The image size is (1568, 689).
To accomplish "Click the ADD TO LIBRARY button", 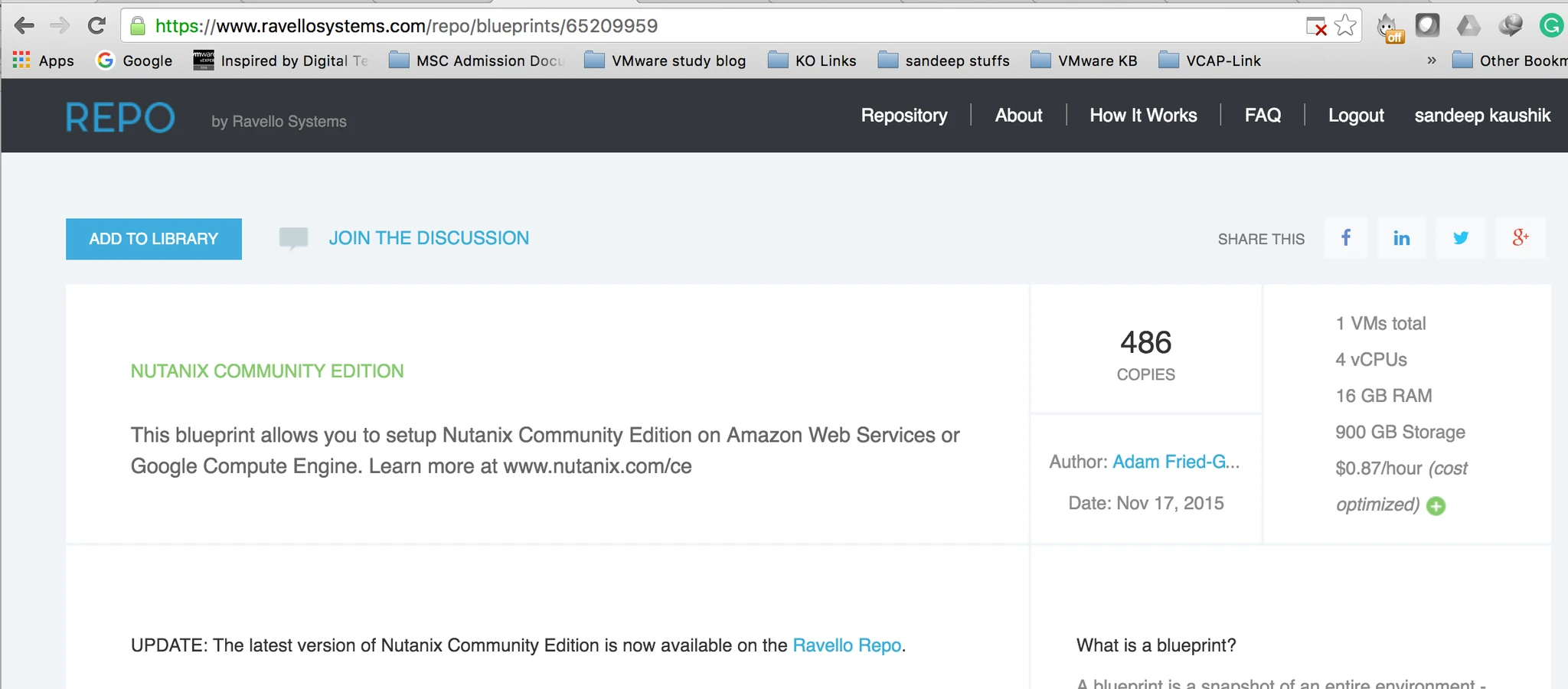I will (154, 239).
